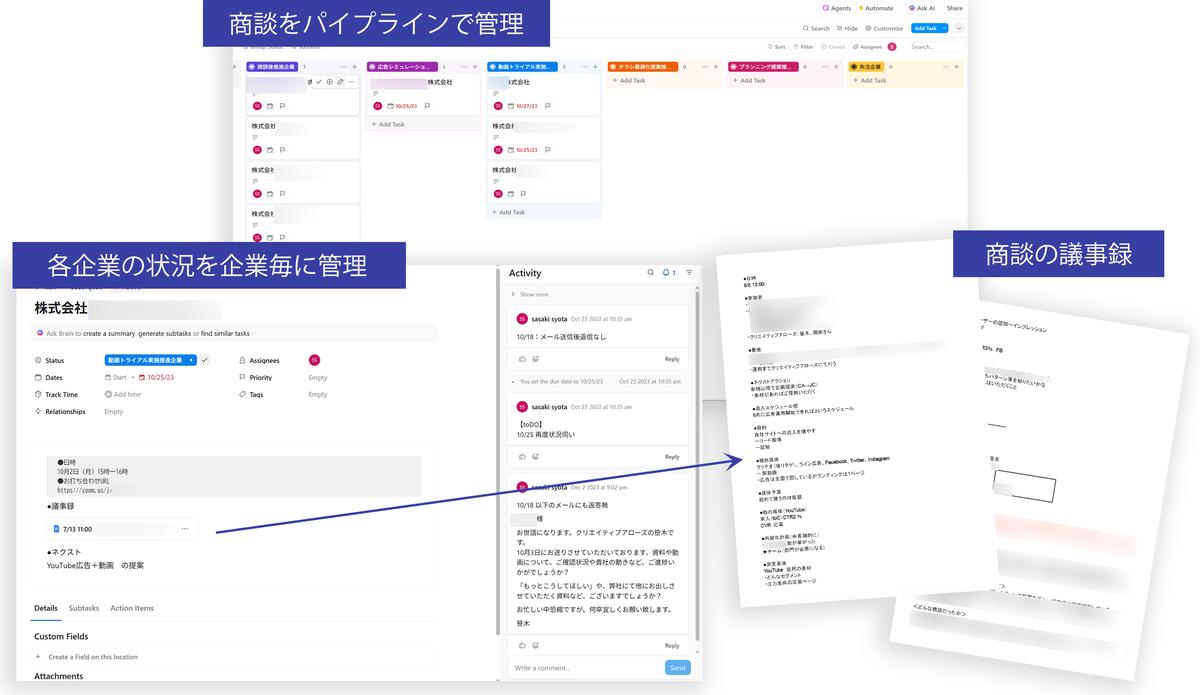Toggle the Closed tasks filter

coord(833,46)
